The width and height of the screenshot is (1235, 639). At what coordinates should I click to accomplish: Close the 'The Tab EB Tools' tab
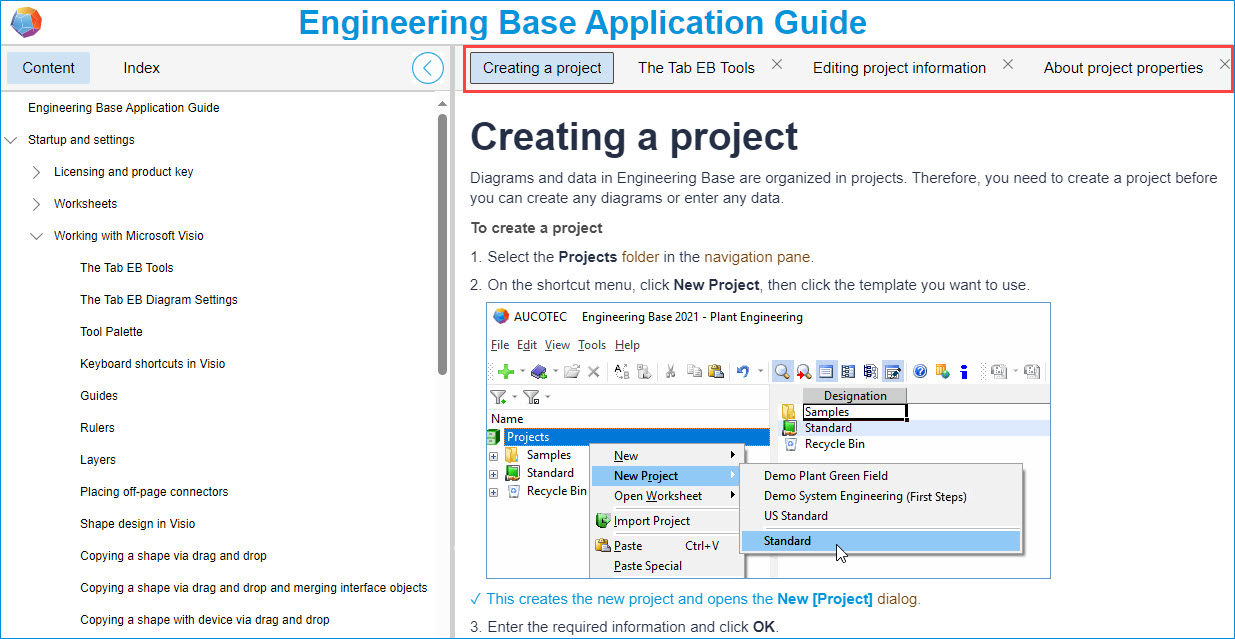(x=777, y=65)
